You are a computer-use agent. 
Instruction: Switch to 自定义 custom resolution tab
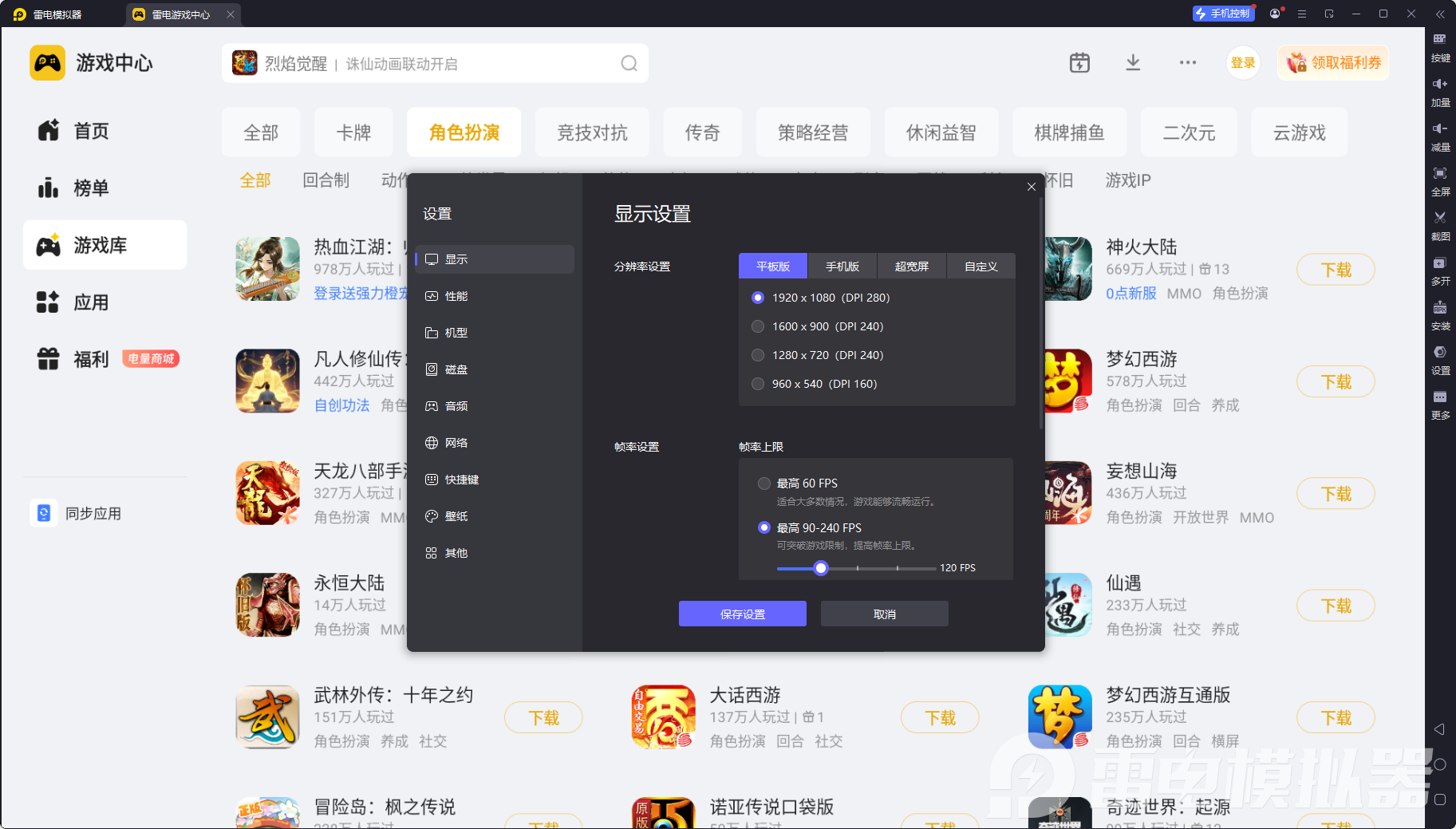click(x=981, y=266)
